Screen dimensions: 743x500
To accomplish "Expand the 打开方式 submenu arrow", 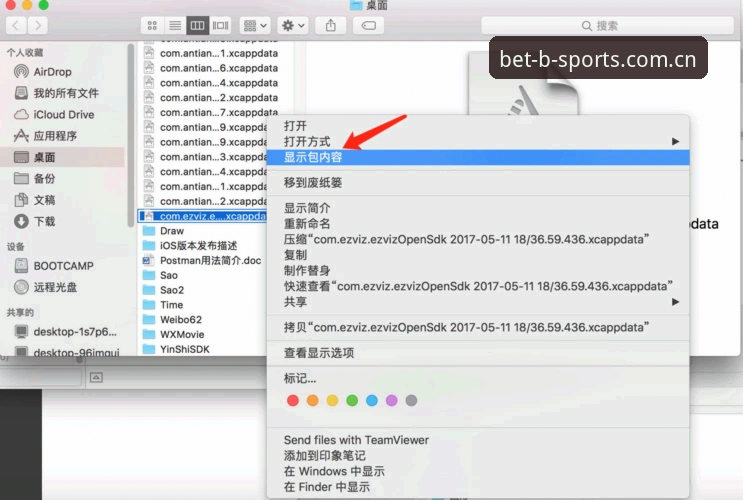I will coord(675,142).
